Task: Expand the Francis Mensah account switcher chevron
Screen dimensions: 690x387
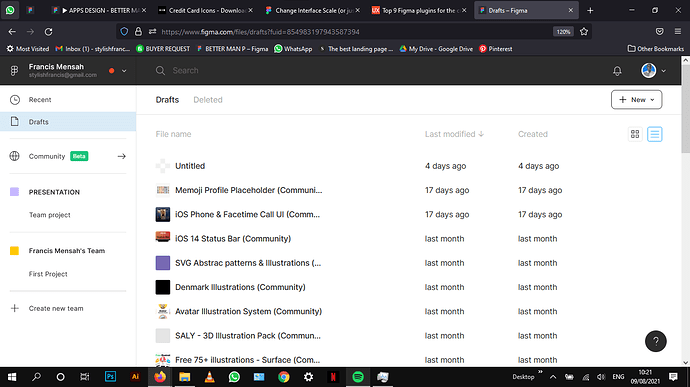Action: (x=124, y=71)
